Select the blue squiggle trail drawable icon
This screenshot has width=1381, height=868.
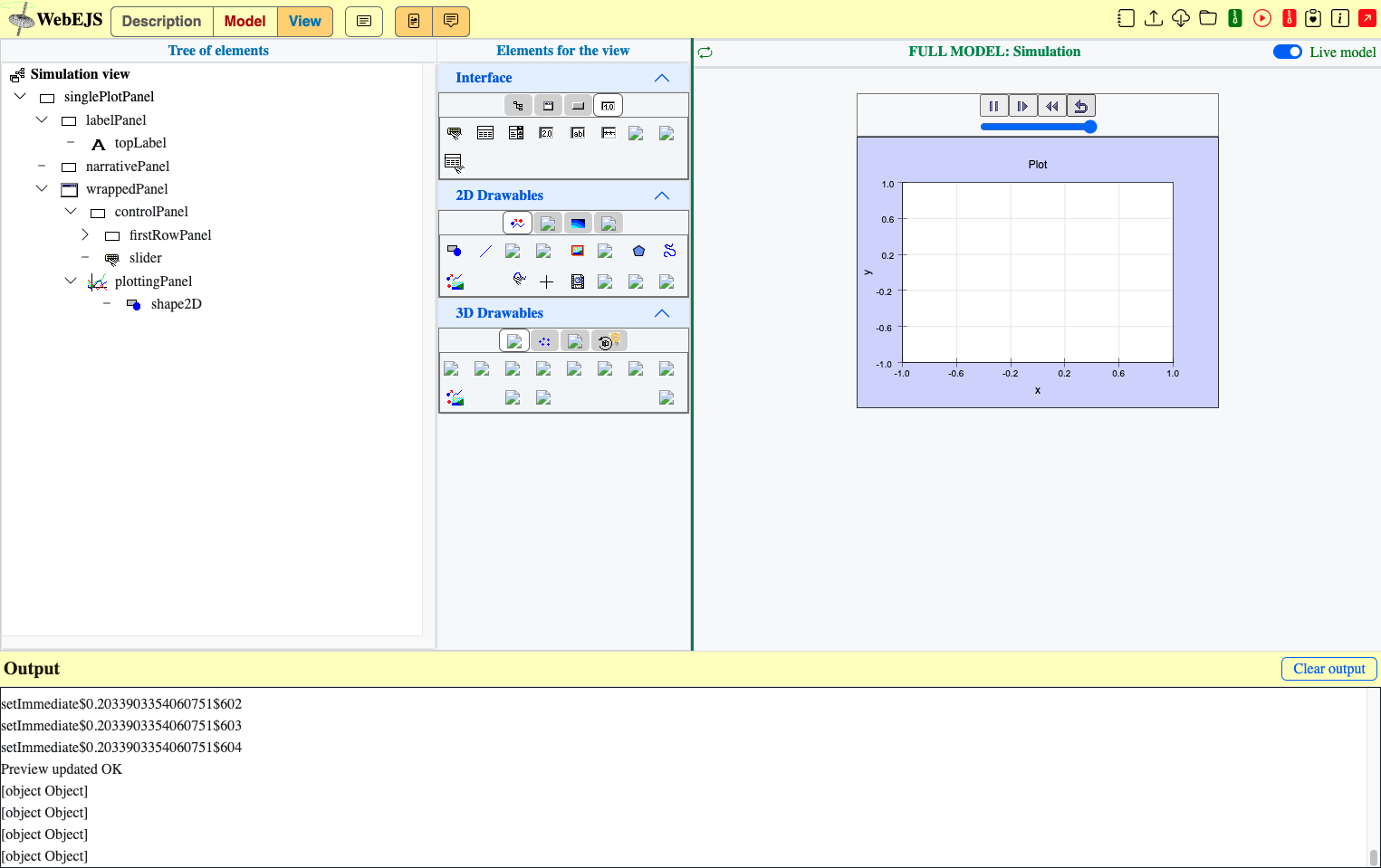[x=669, y=251]
